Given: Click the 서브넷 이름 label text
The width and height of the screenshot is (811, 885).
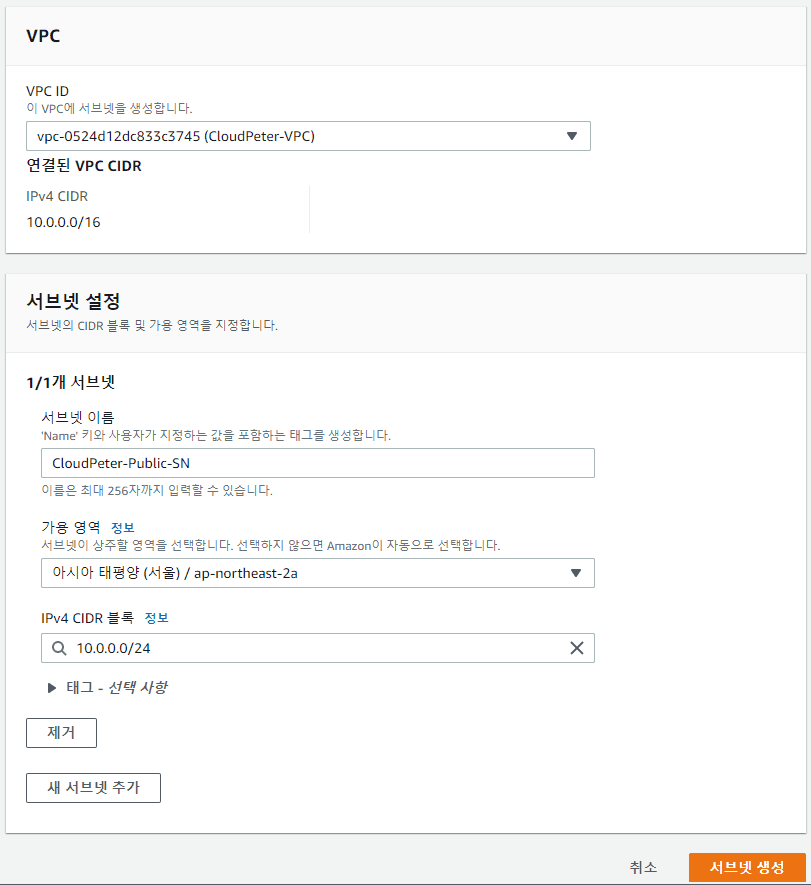Looking at the screenshot, I should [x=78, y=417].
